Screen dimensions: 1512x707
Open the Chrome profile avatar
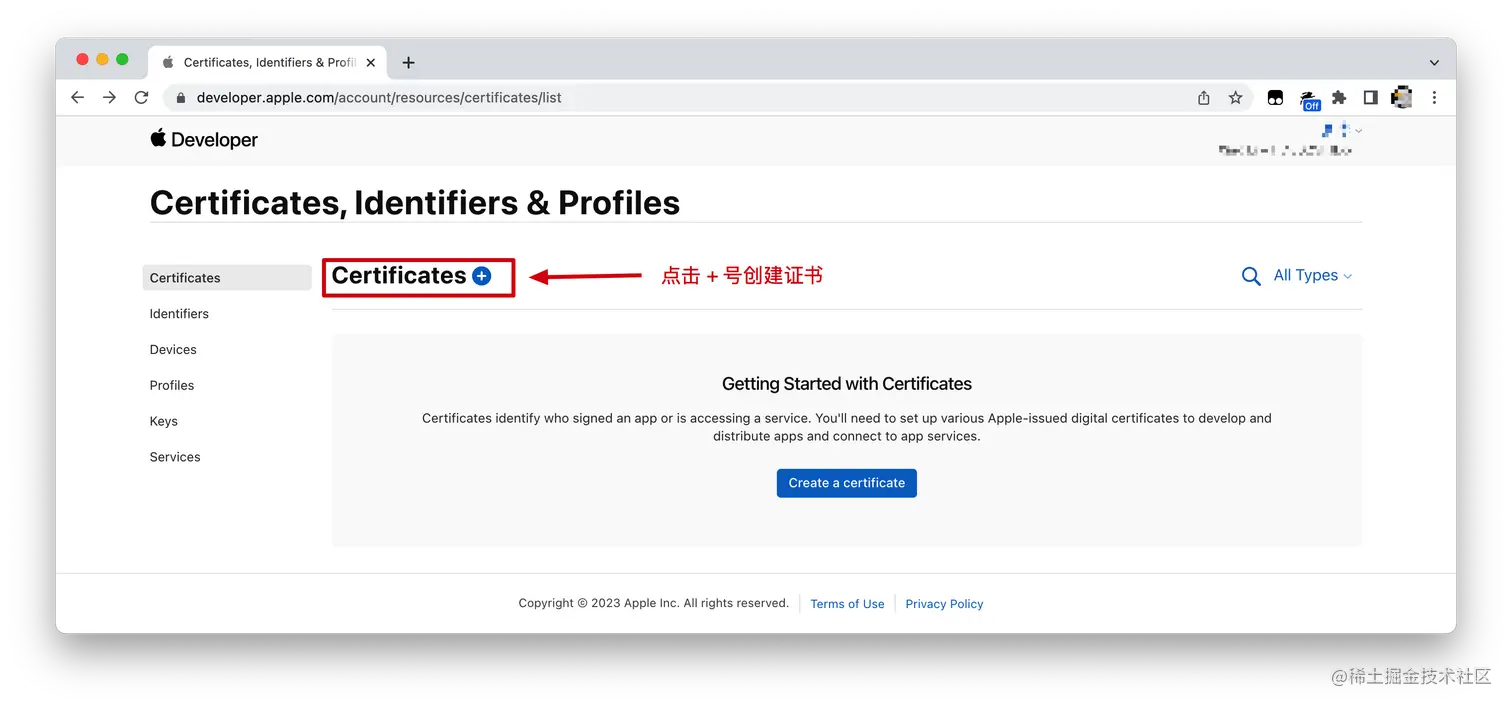click(x=1402, y=97)
